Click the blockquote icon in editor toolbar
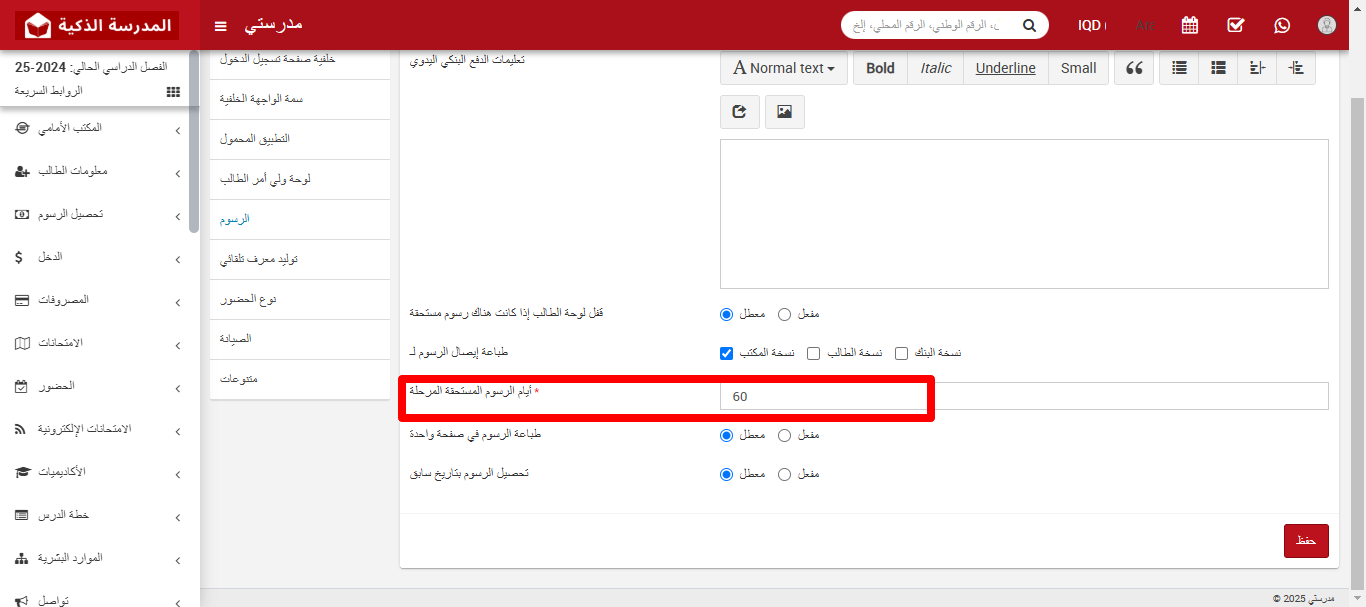This screenshot has width=1366, height=607. [x=1134, y=68]
